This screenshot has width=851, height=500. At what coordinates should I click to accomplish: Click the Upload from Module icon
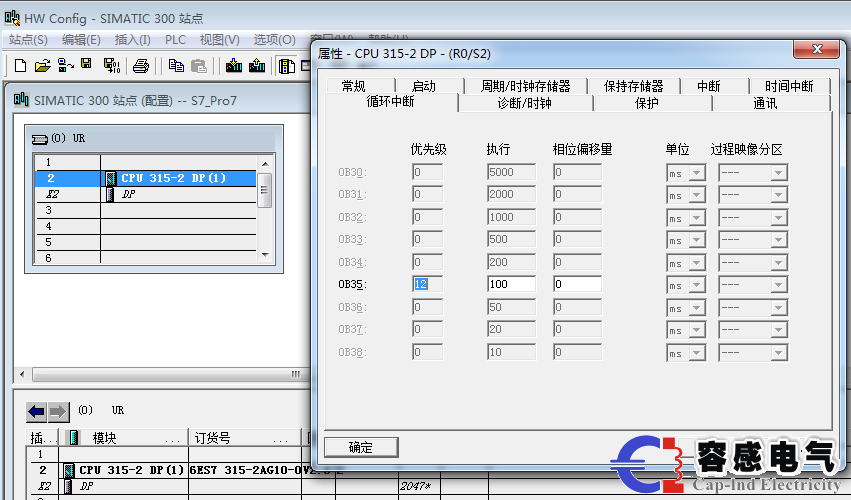(257, 66)
